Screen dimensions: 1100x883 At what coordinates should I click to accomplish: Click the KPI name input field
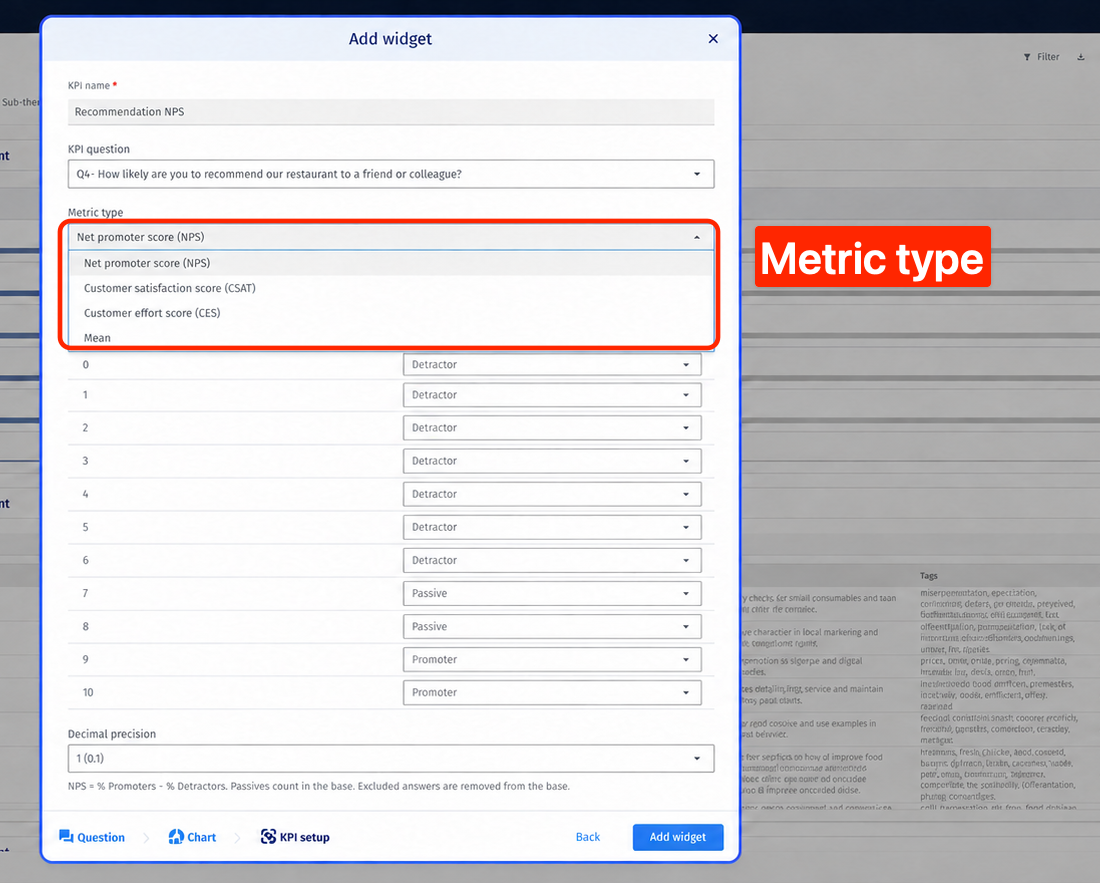point(391,112)
